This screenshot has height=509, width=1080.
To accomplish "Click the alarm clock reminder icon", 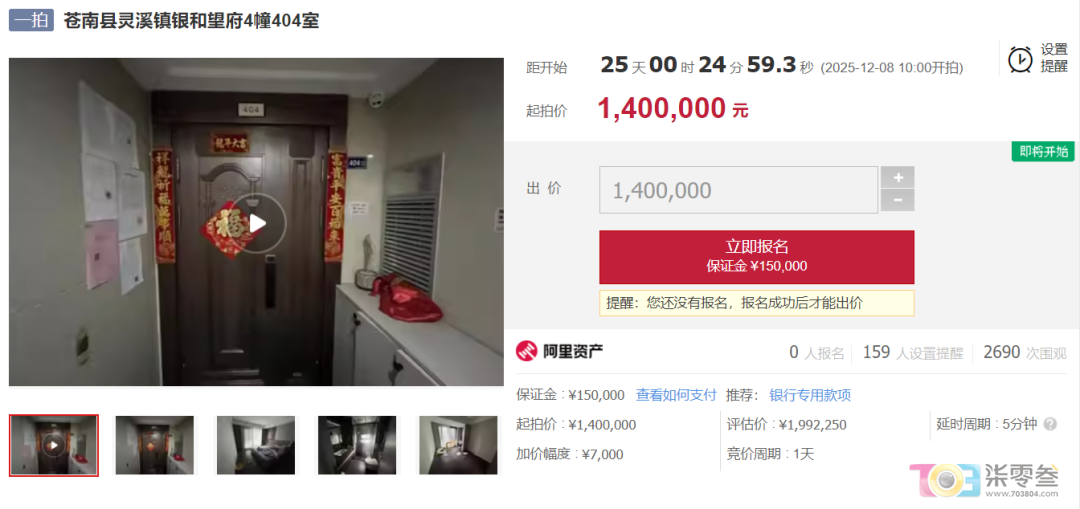I will pyautogui.click(x=1020, y=59).
